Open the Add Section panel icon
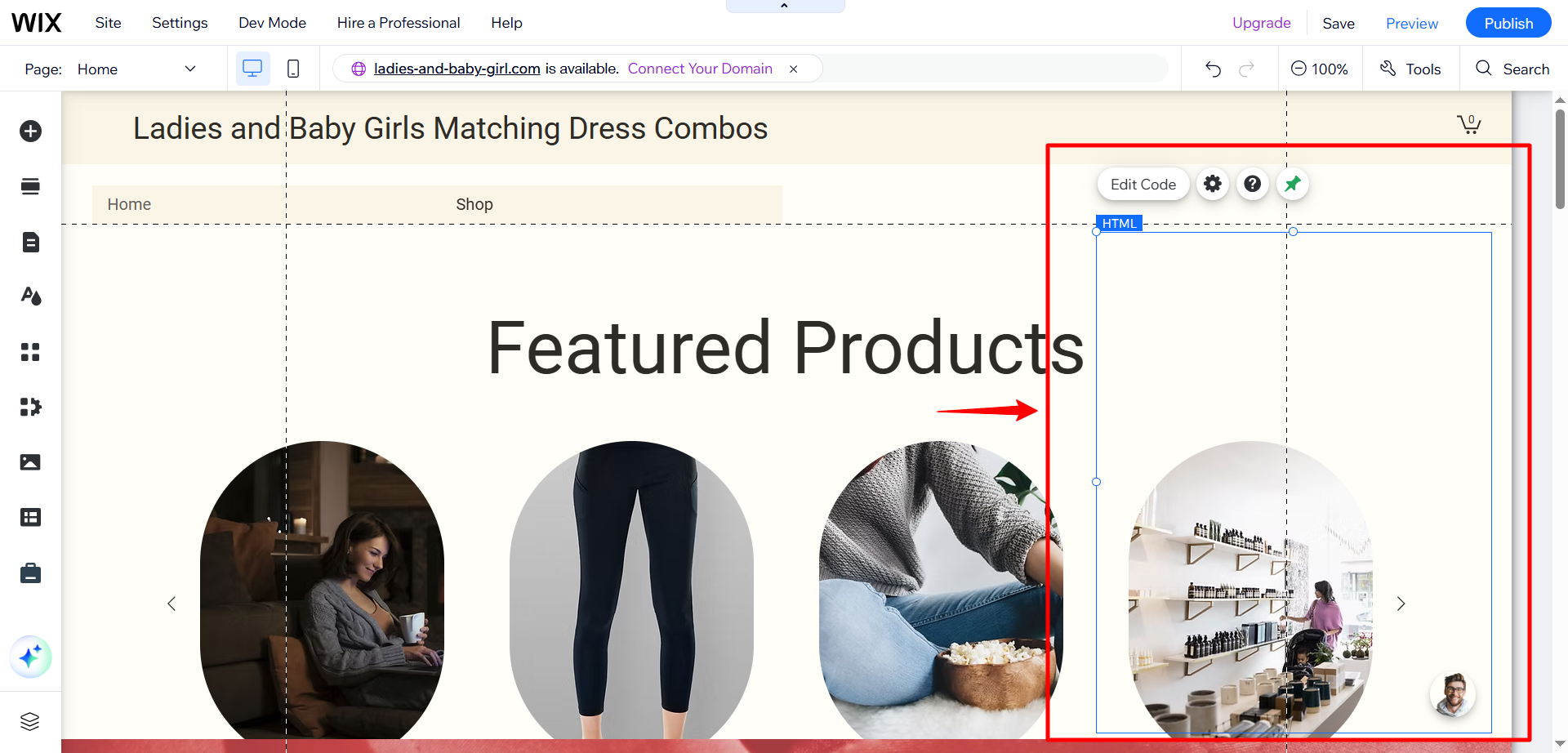This screenshot has height=753, width=1568. (x=30, y=186)
